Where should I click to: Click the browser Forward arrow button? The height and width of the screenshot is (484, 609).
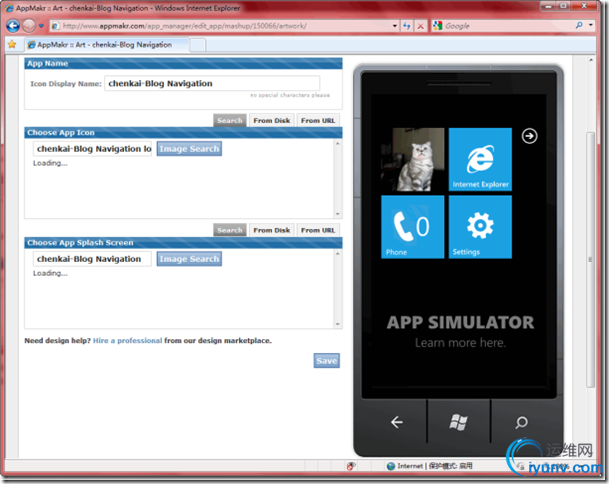28,26
